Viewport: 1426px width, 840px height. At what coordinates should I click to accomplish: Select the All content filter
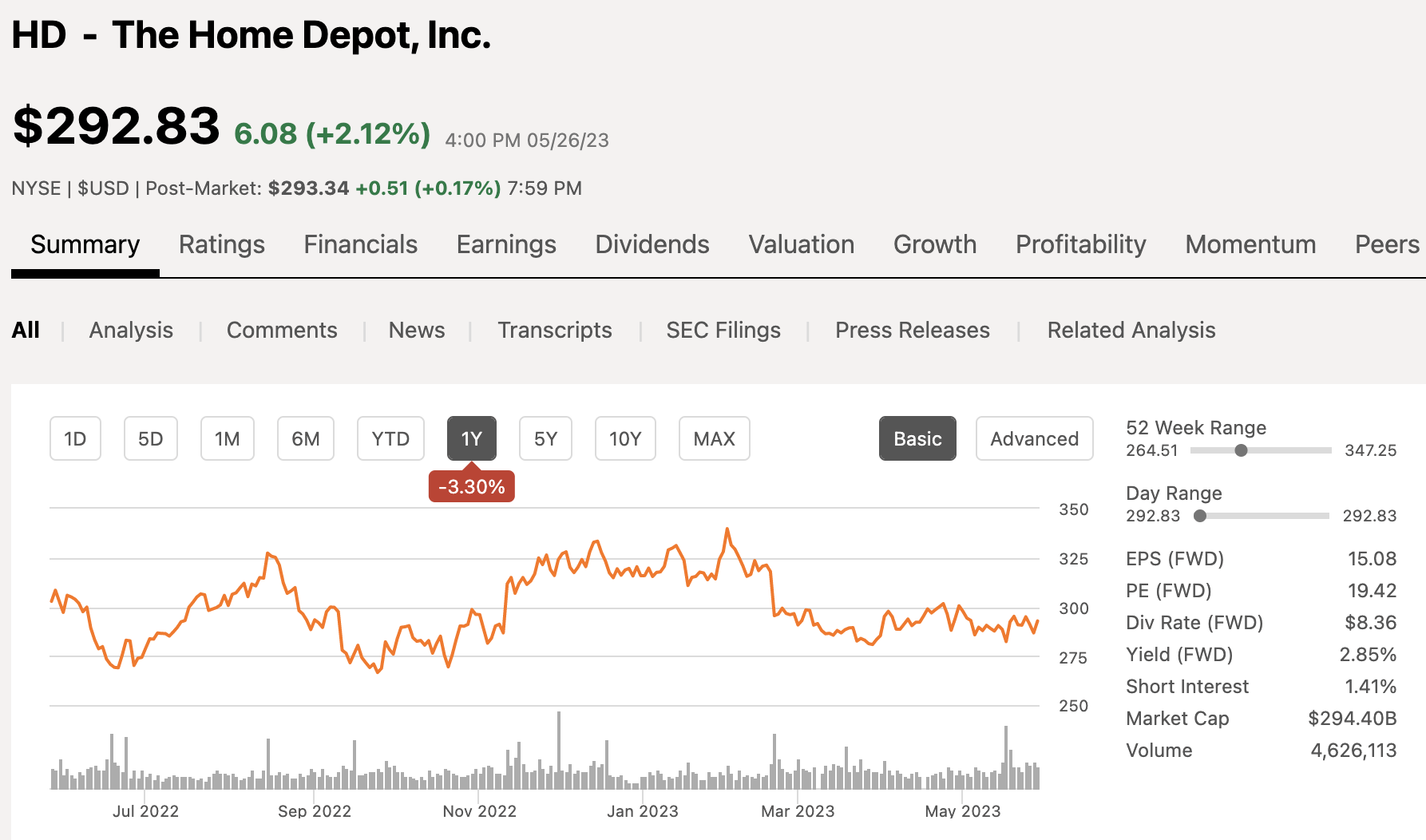coord(26,330)
